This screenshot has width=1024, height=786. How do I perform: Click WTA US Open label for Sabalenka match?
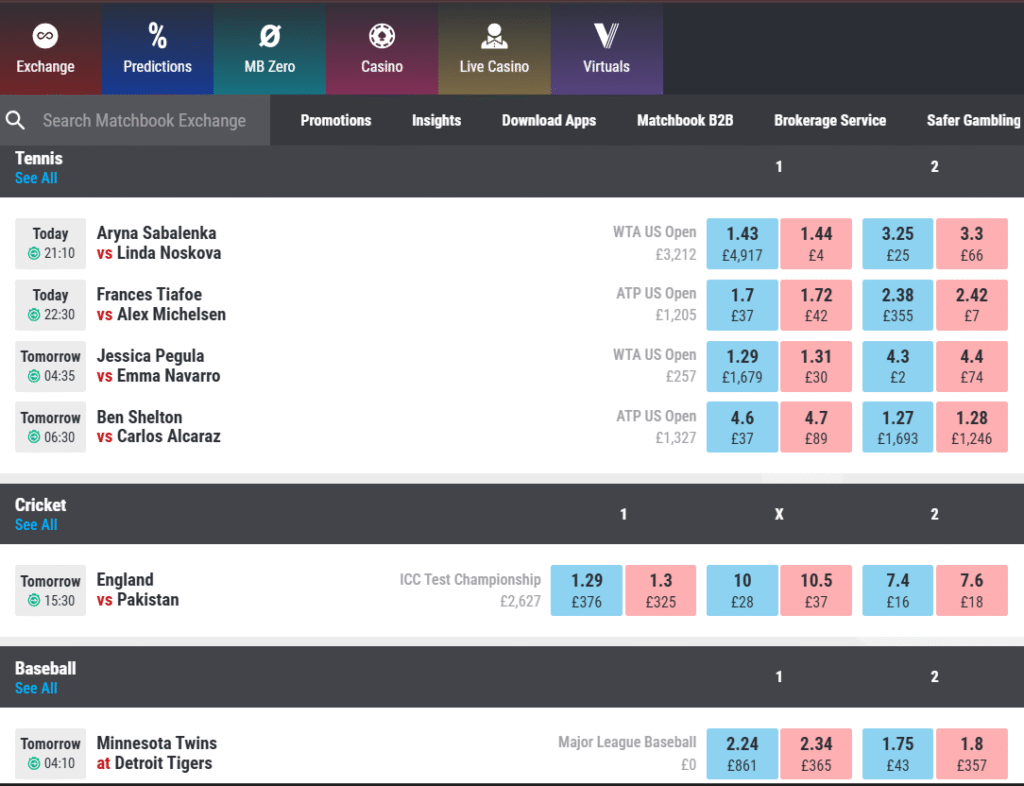click(654, 232)
